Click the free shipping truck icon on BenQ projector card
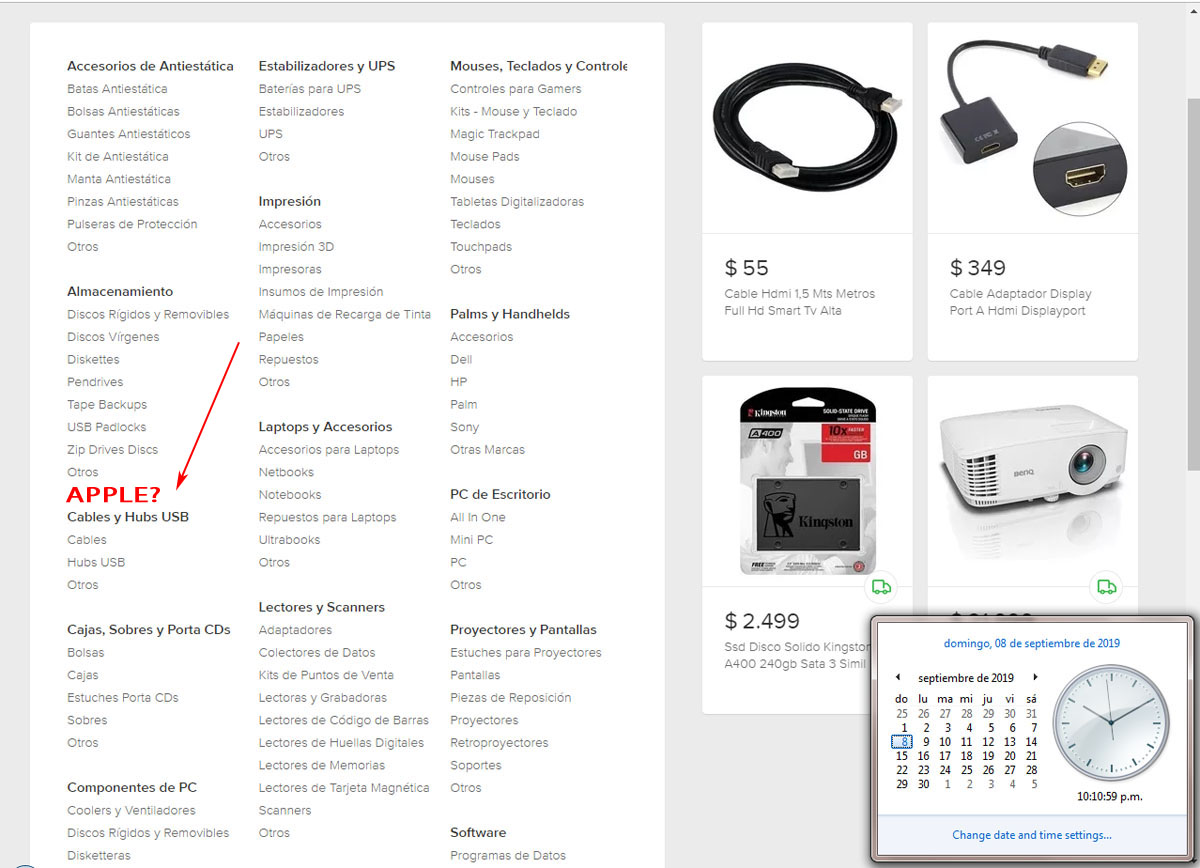1200x868 pixels. (1106, 587)
